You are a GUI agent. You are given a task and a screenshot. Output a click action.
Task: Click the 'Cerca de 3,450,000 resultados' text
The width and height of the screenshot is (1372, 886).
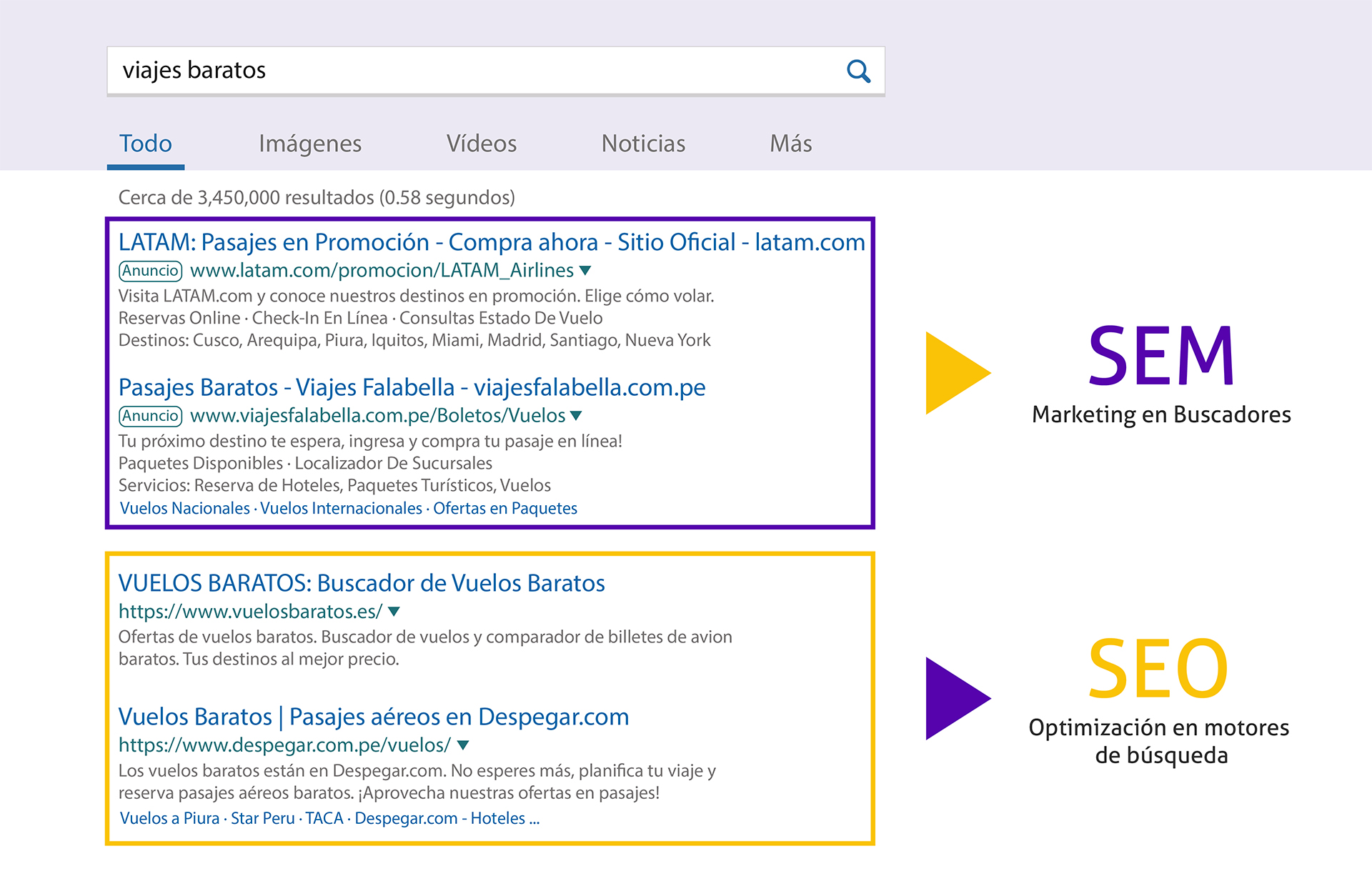click(x=317, y=198)
